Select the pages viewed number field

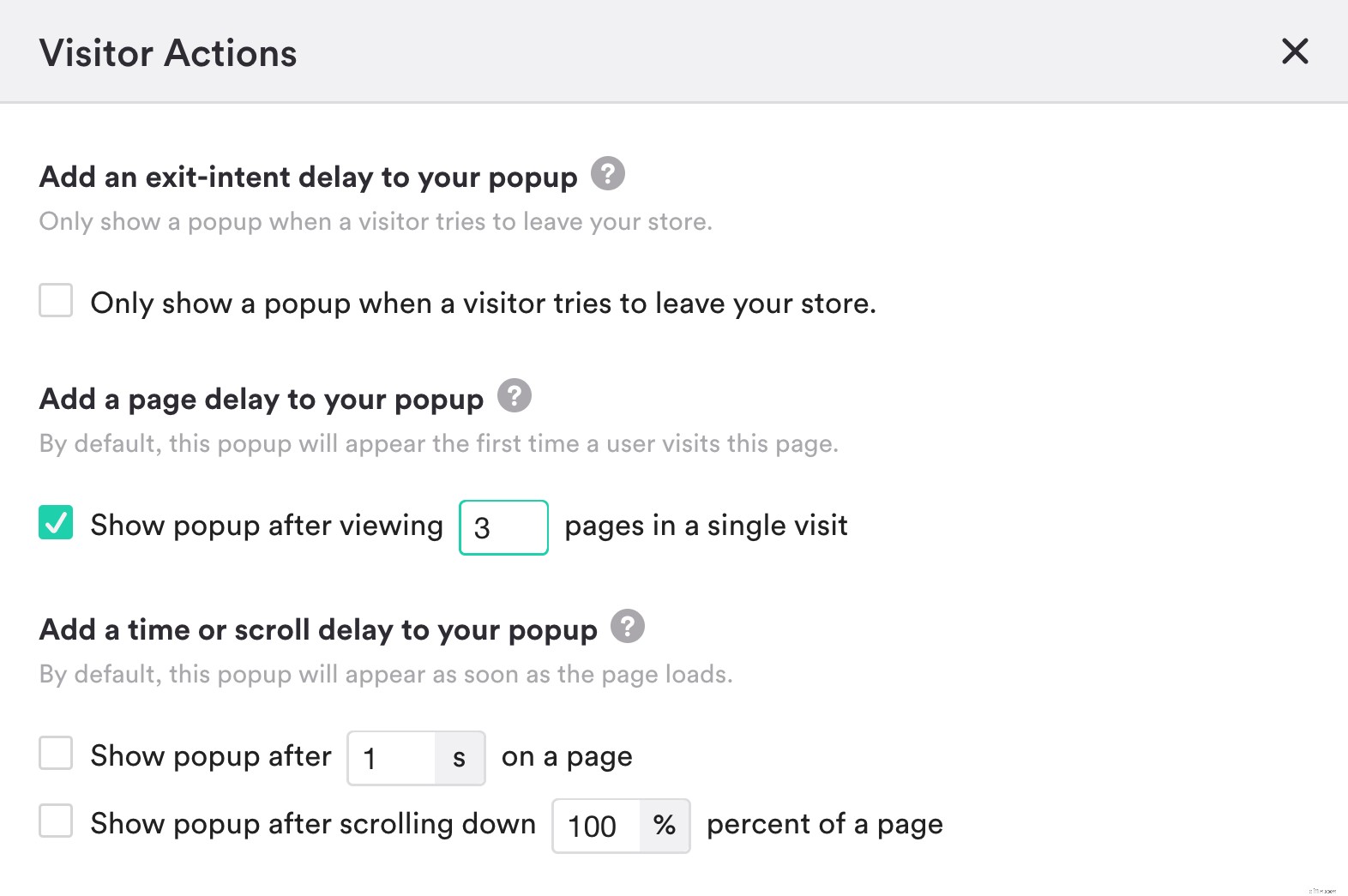[503, 526]
